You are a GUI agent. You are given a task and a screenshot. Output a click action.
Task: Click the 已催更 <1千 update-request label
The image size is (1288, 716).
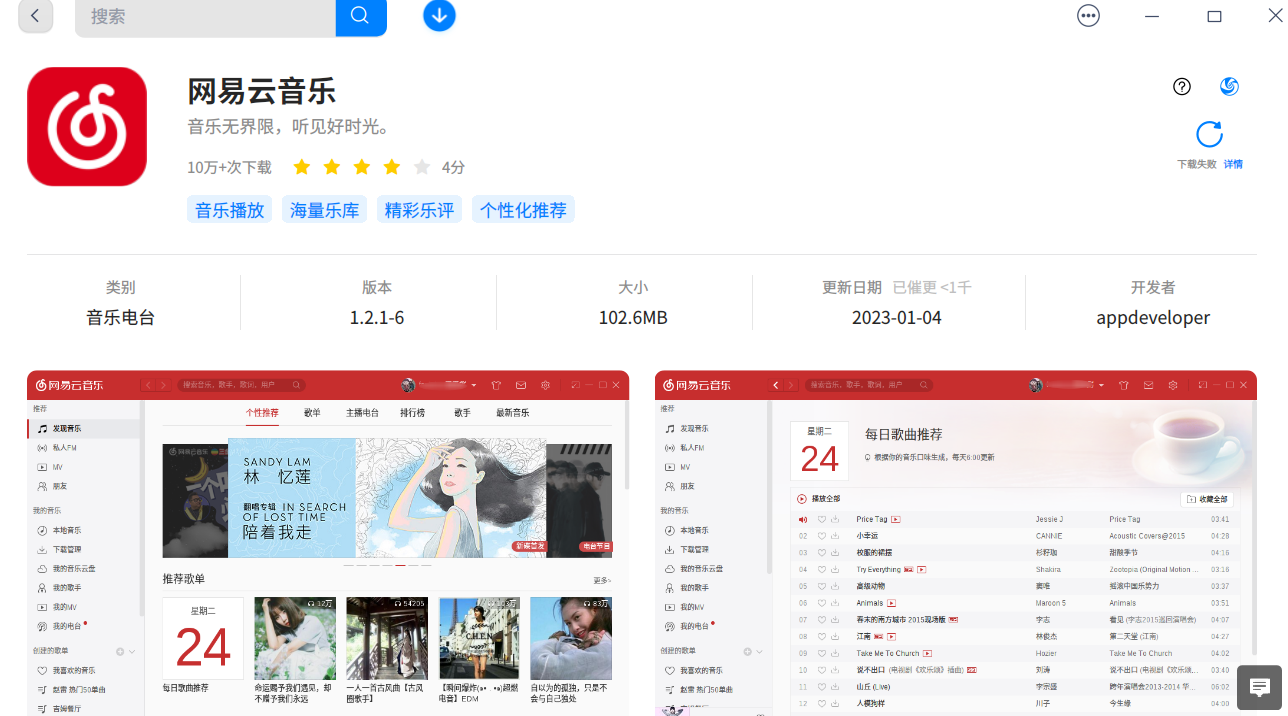(932, 287)
